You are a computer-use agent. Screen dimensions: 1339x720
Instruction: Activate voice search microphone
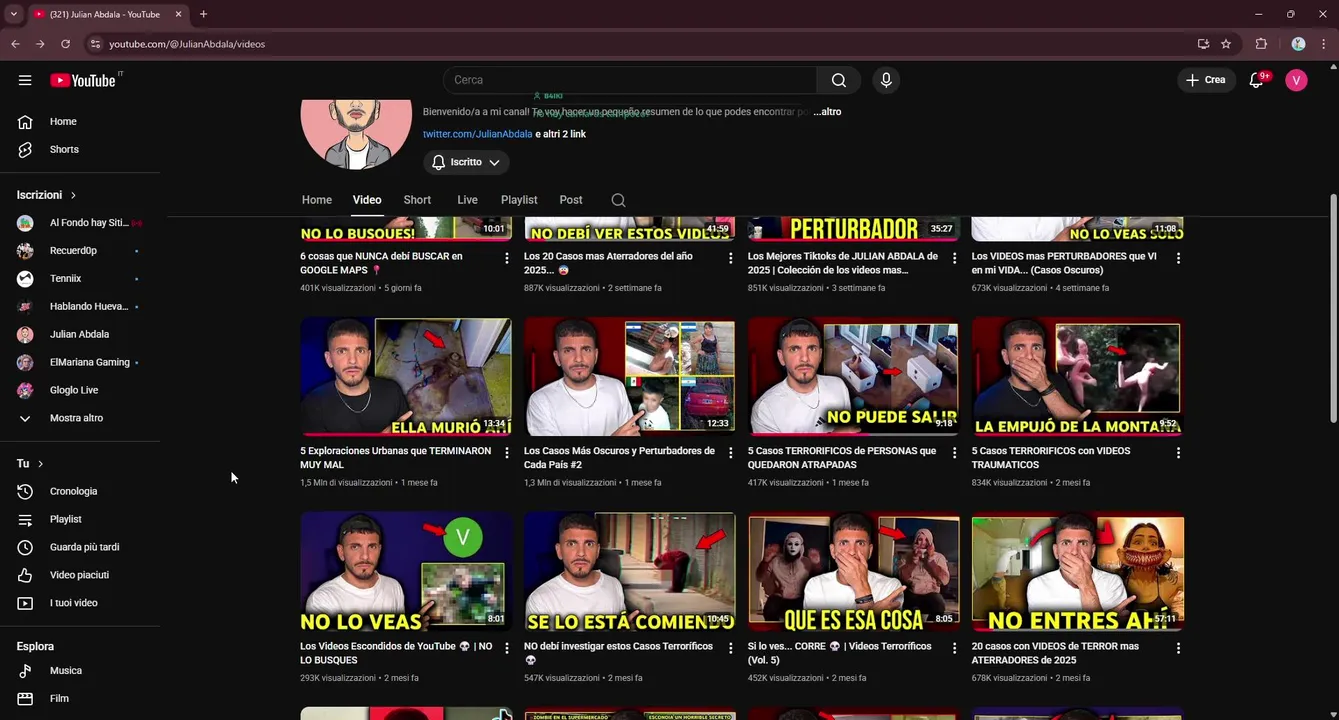[885, 80]
